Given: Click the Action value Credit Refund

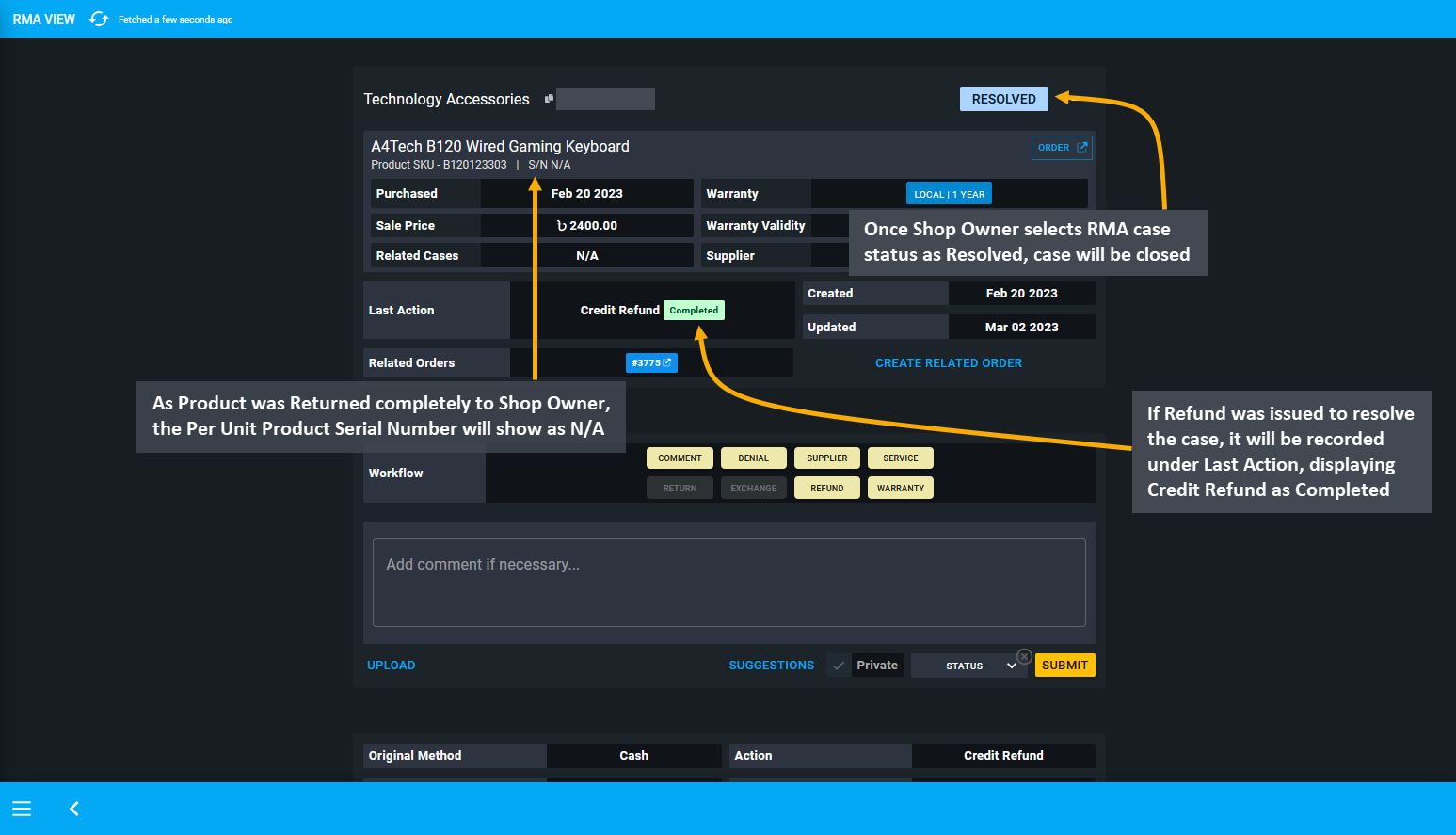Looking at the screenshot, I should [x=1003, y=756].
